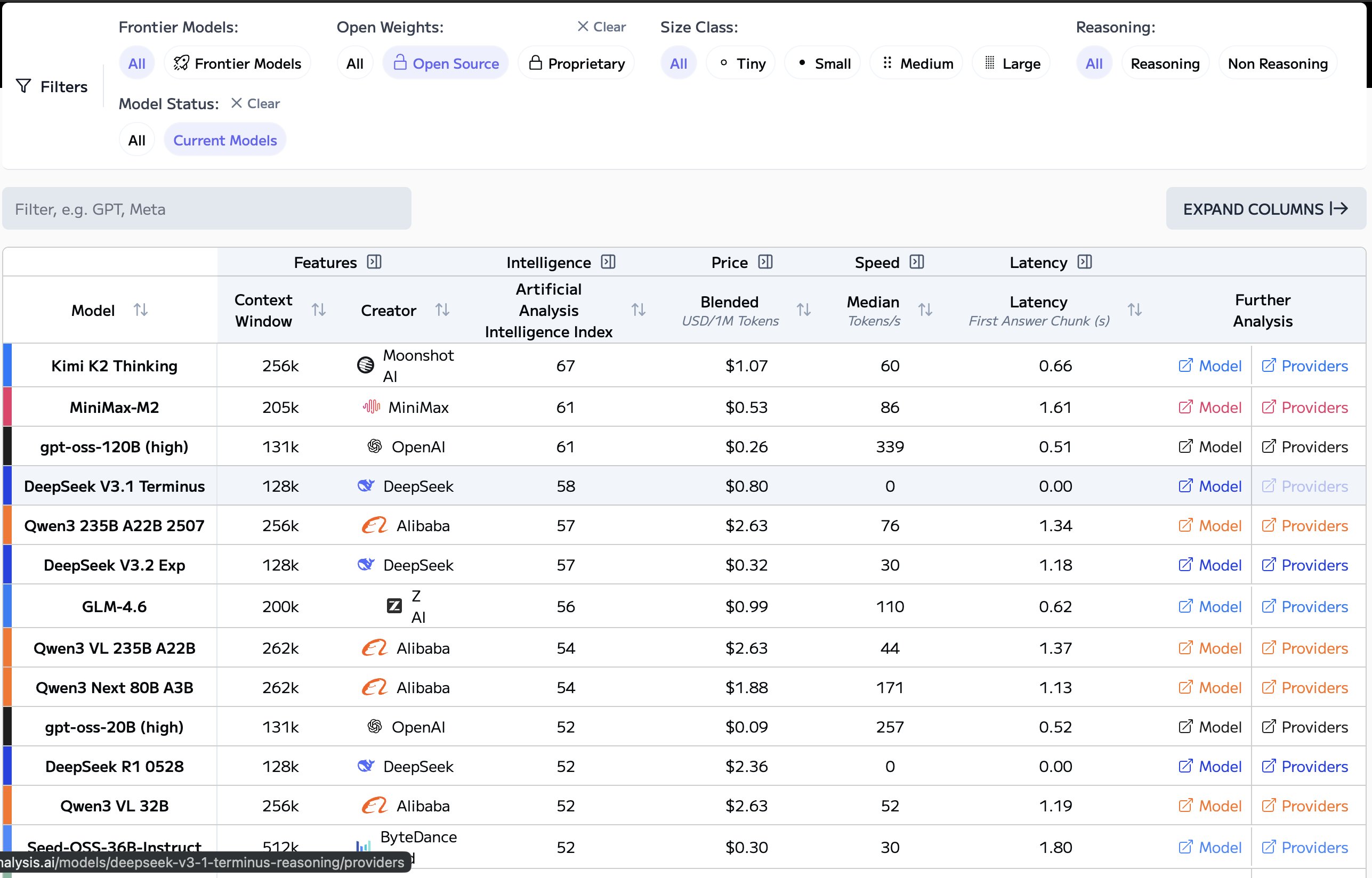
Task: Sort by Intelligence Index arrows icon
Action: pos(638,310)
